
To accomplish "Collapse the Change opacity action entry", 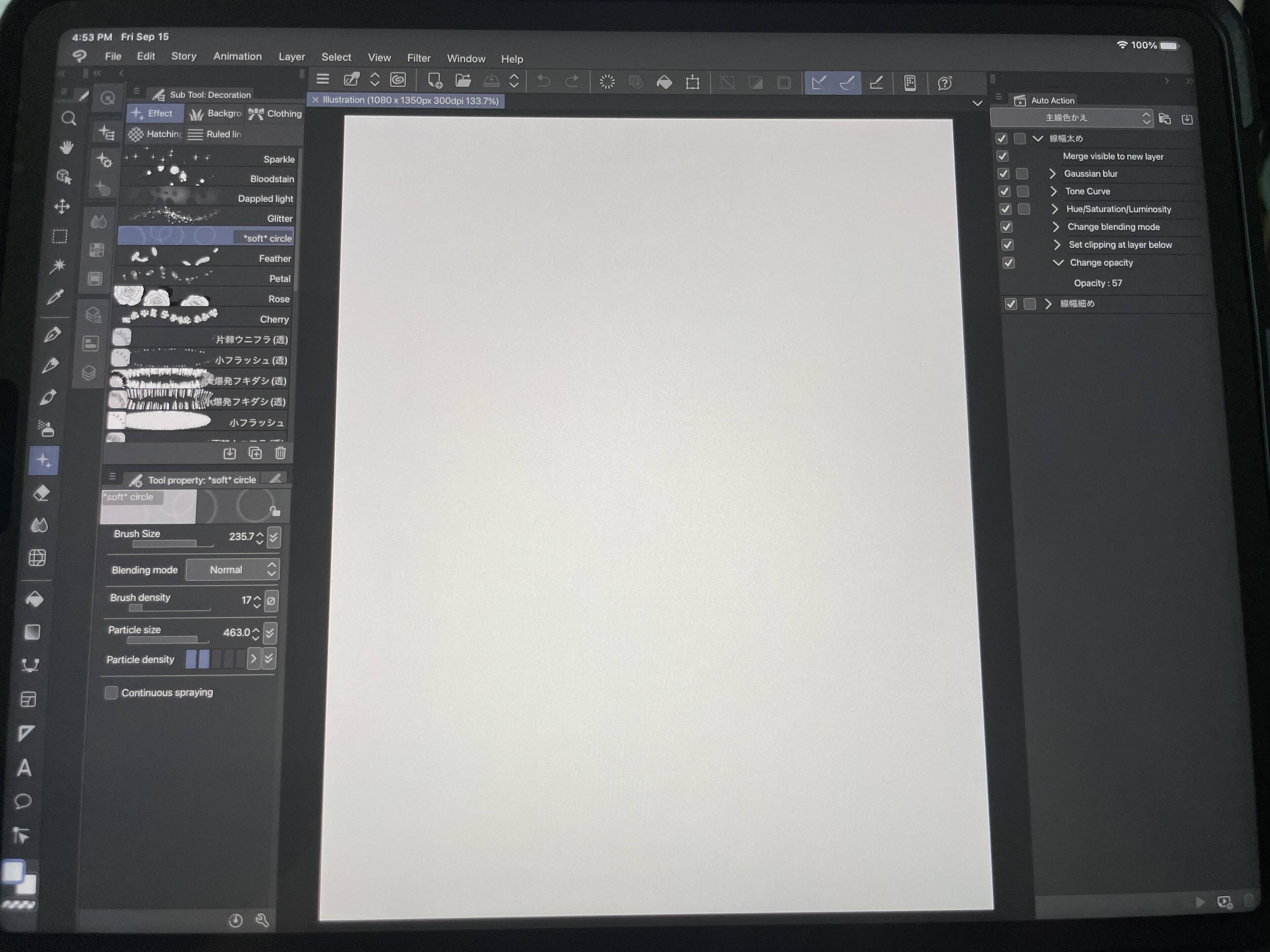I will (x=1058, y=263).
